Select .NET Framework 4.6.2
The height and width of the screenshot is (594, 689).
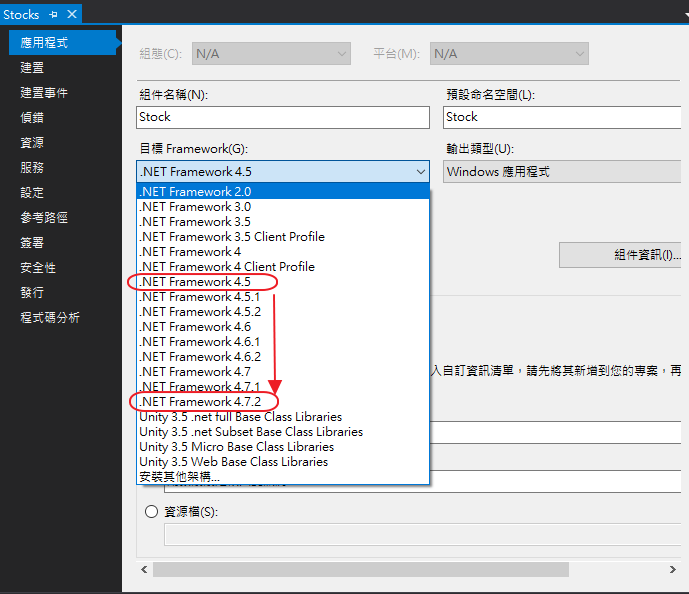(x=283, y=357)
